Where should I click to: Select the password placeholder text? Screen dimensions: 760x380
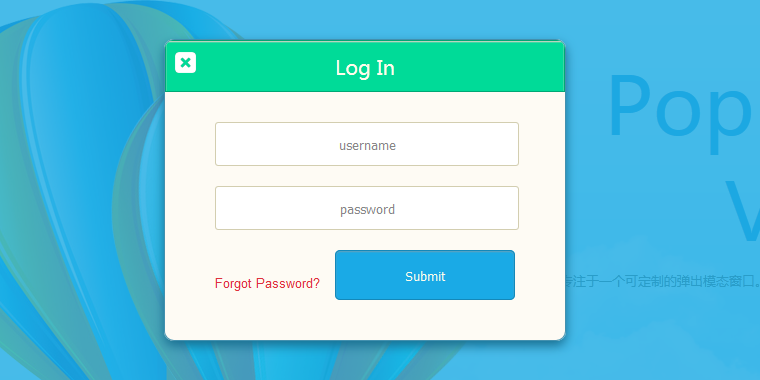click(x=367, y=209)
